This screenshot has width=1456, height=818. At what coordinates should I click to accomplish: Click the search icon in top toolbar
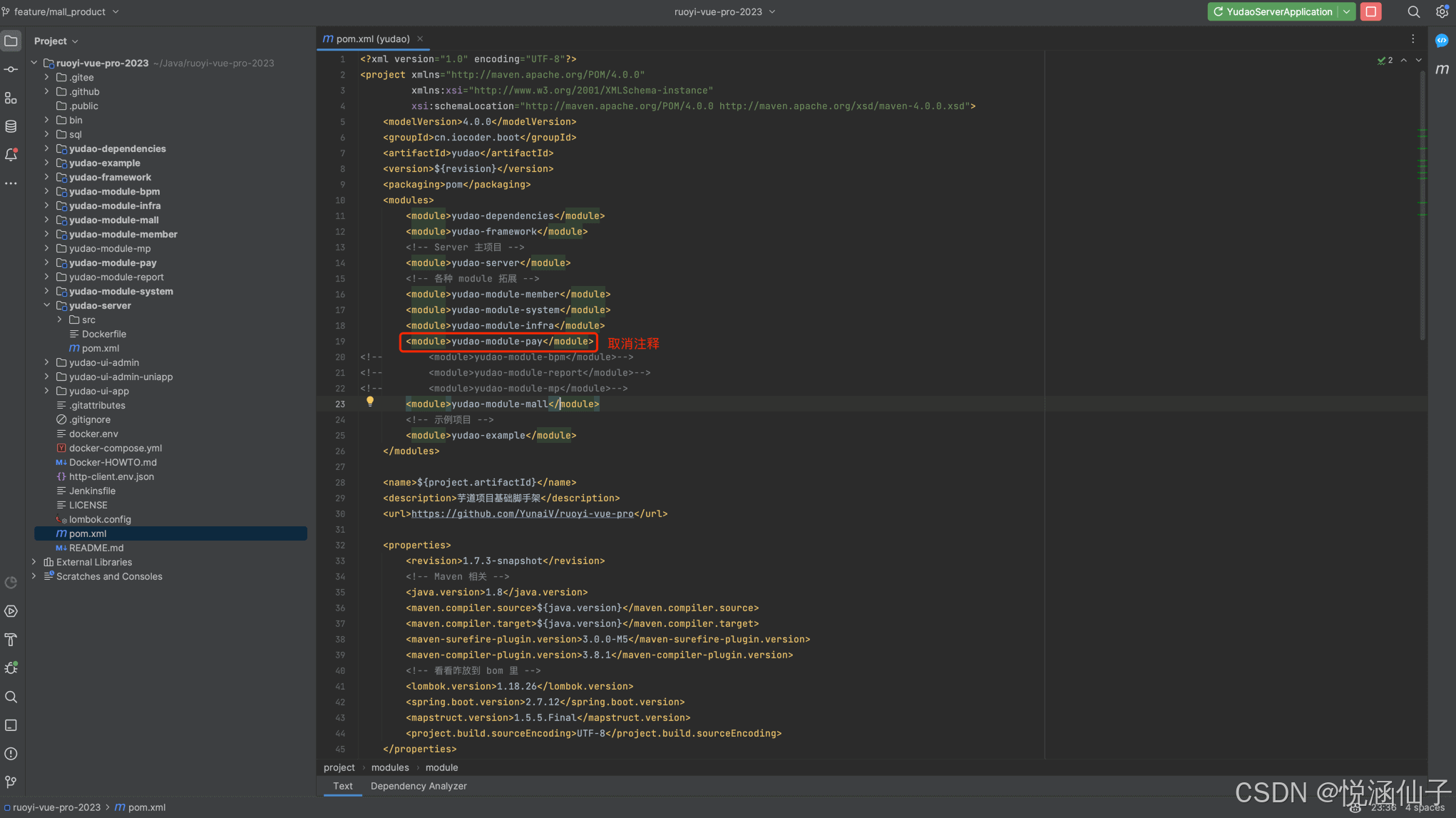click(1413, 11)
